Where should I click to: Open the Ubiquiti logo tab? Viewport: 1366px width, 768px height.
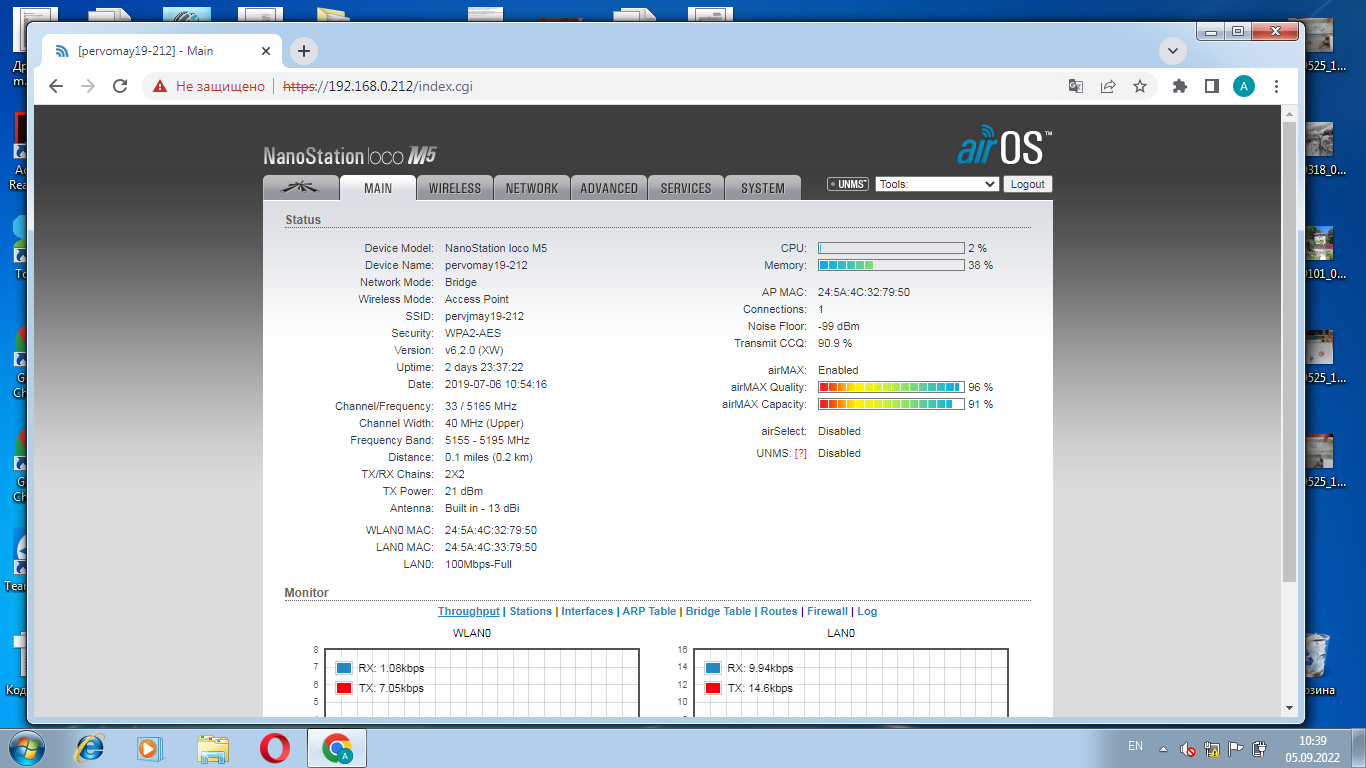300,188
